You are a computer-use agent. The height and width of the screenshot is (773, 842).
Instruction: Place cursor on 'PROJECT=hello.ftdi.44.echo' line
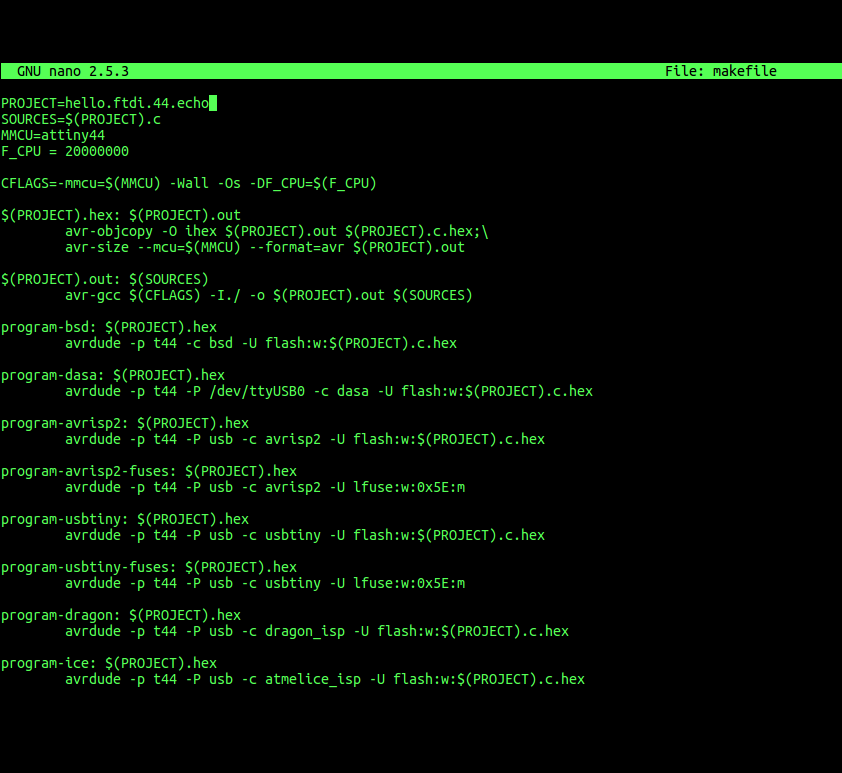click(x=105, y=103)
